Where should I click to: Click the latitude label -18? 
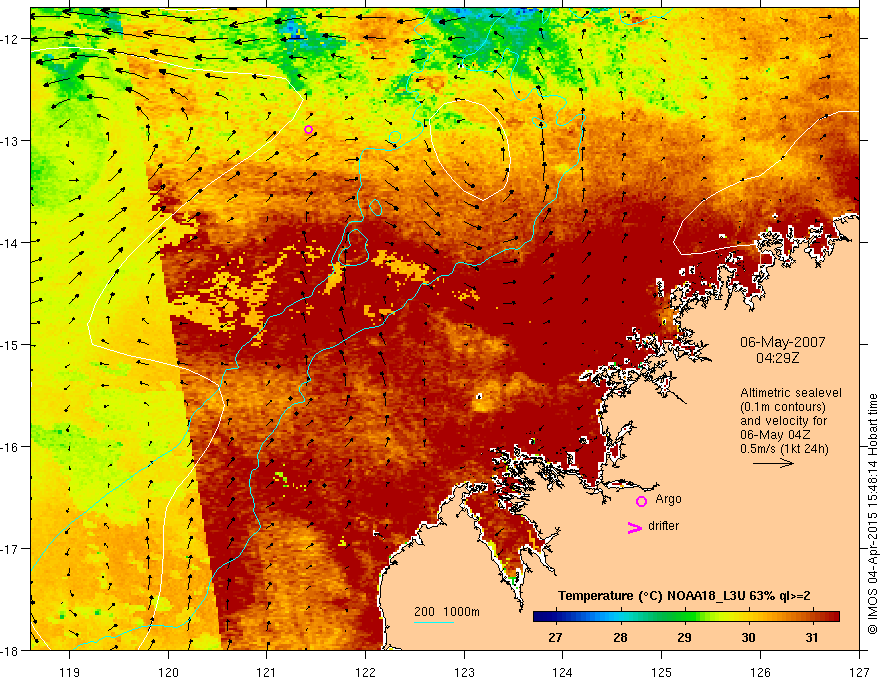point(12,651)
